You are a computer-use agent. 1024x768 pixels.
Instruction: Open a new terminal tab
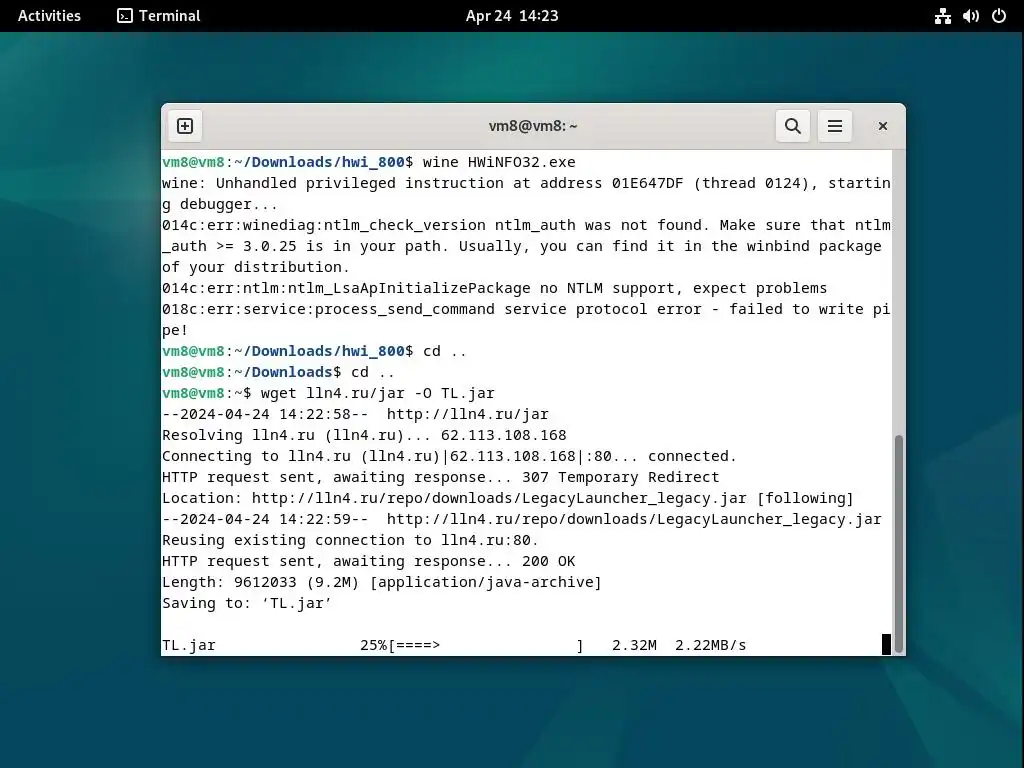(x=185, y=126)
